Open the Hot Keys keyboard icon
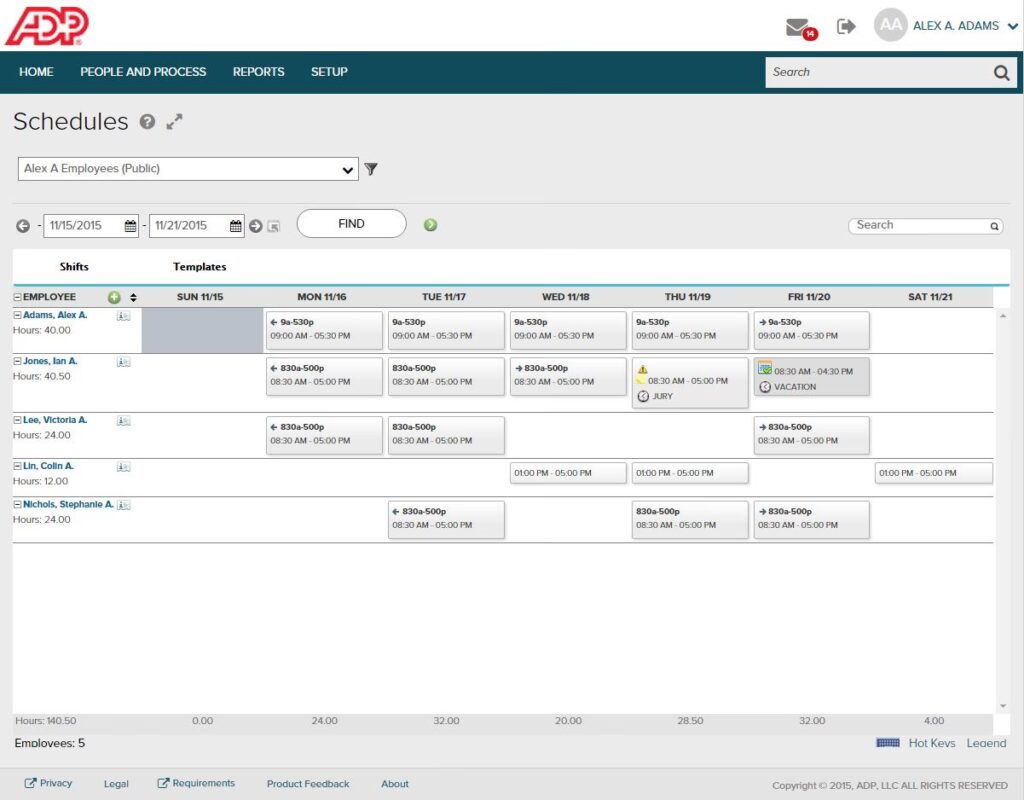This screenshot has height=800, width=1024. (x=888, y=743)
